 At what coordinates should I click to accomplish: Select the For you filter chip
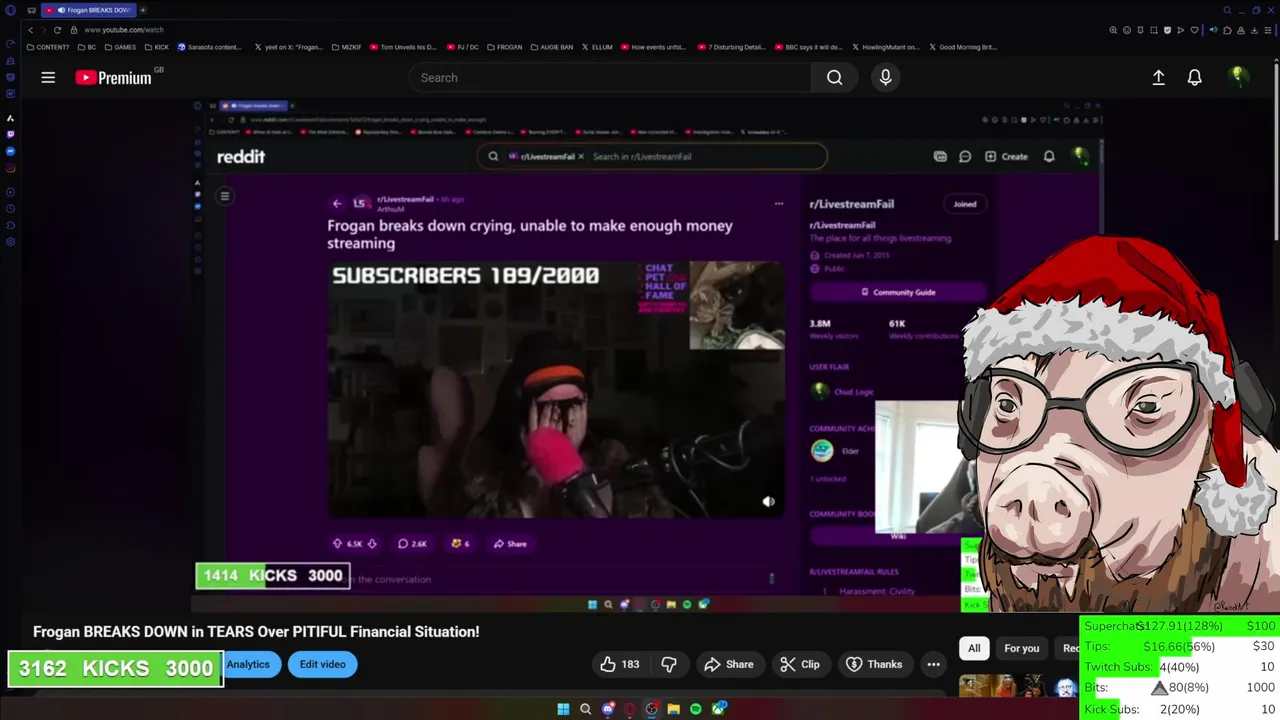[x=1021, y=648]
